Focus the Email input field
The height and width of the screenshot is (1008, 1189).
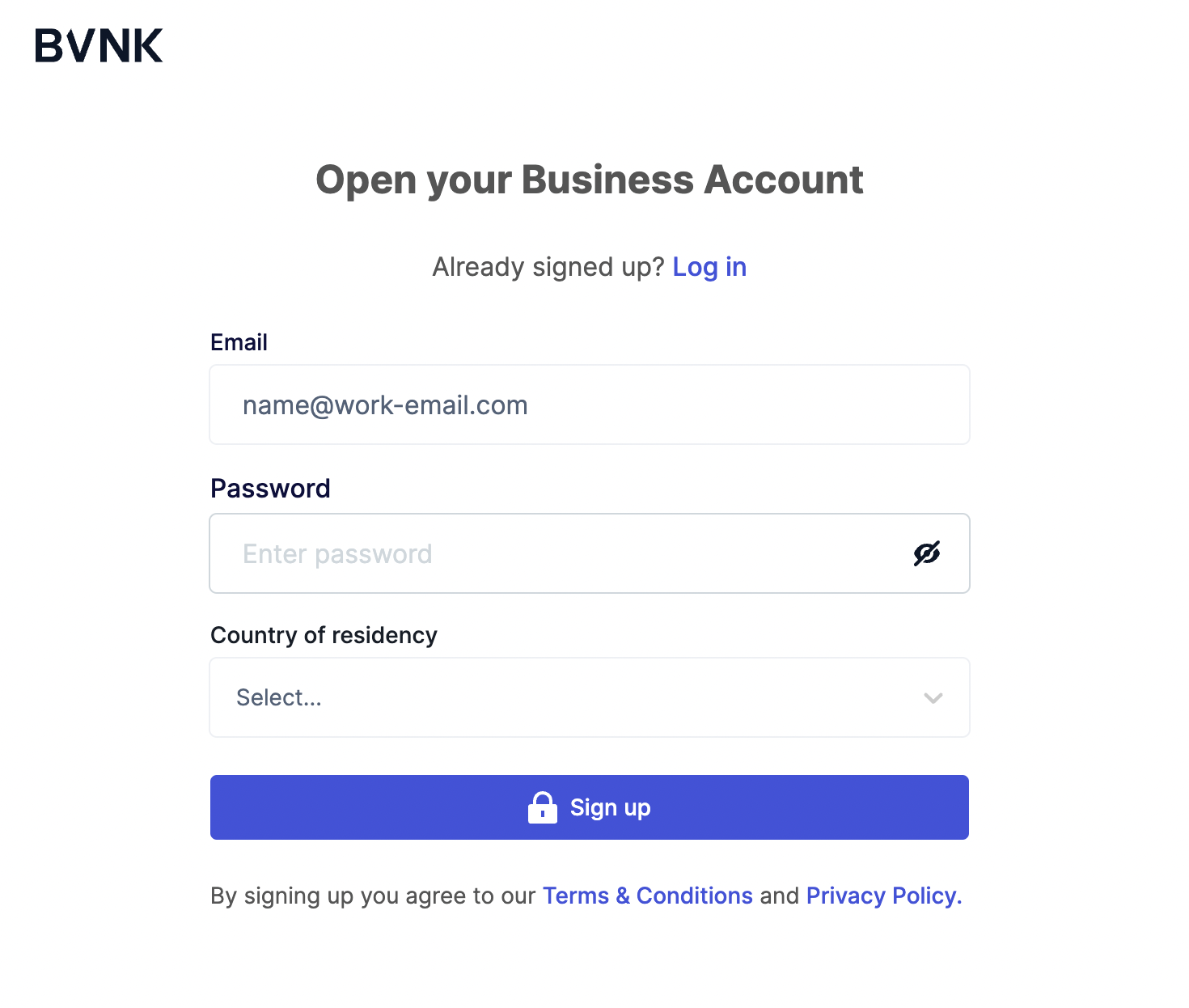590,404
